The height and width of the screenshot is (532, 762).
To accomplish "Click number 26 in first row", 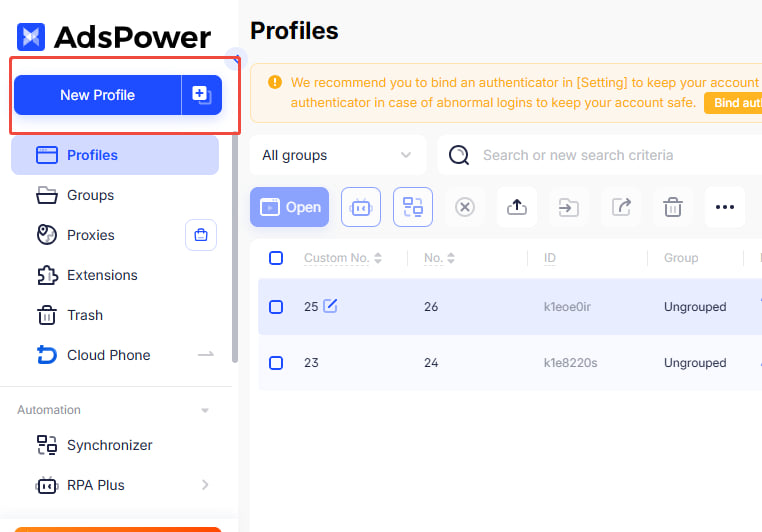I will click(x=431, y=307).
